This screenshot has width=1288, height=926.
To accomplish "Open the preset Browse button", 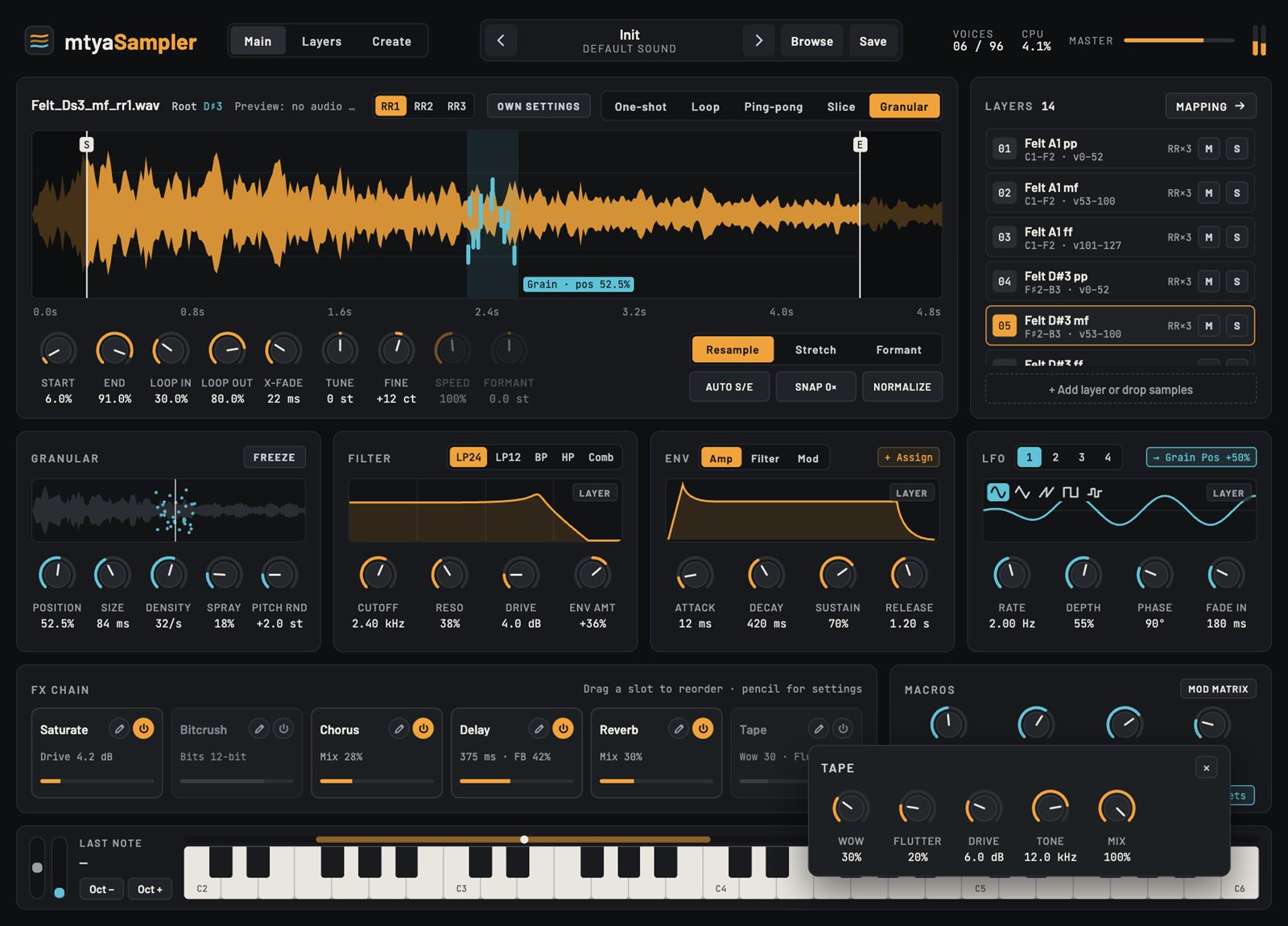I will (x=811, y=41).
